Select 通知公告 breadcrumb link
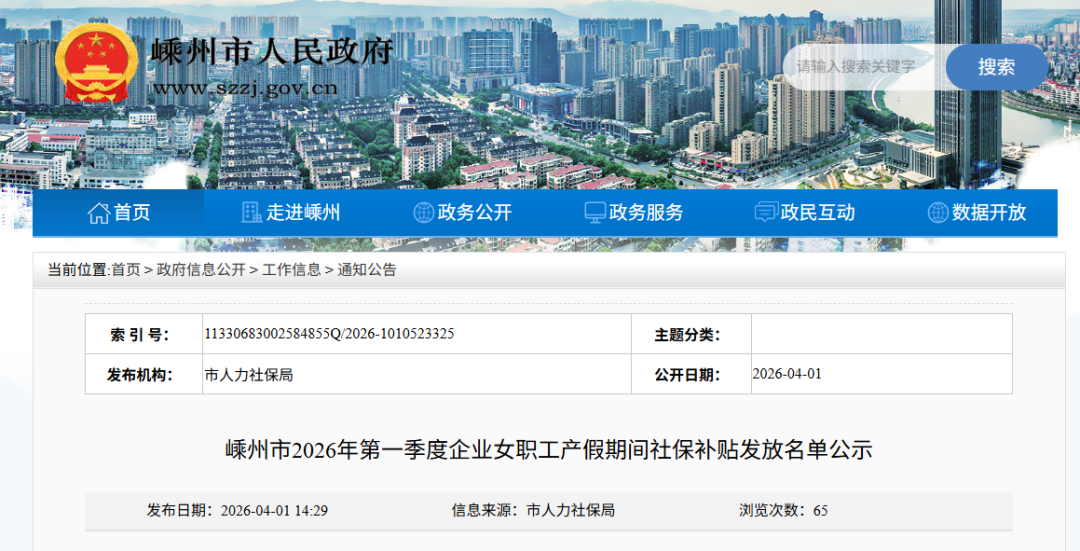Screen dimensions: 1080x551 (x=367, y=270)
